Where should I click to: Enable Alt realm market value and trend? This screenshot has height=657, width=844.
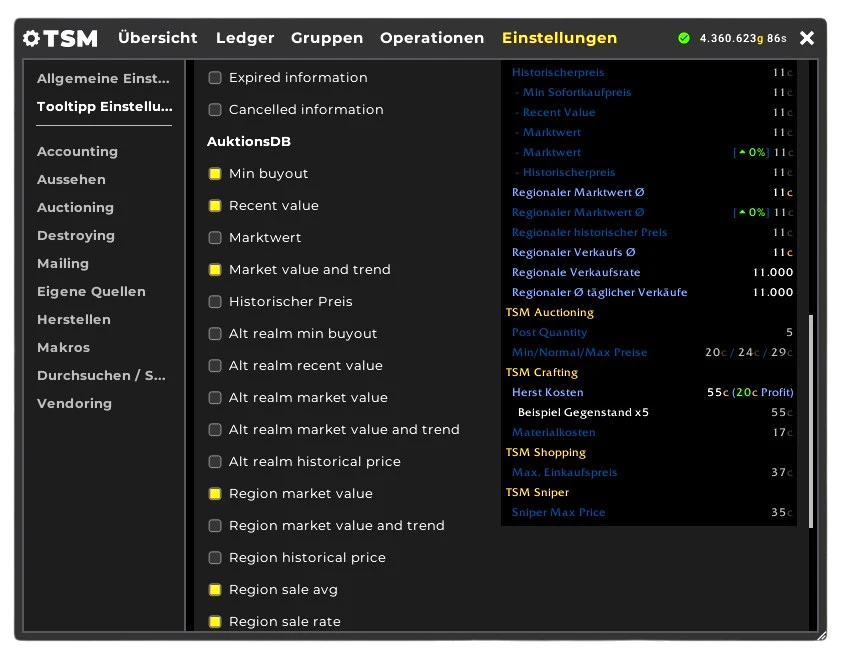click(x=215, y=430)
